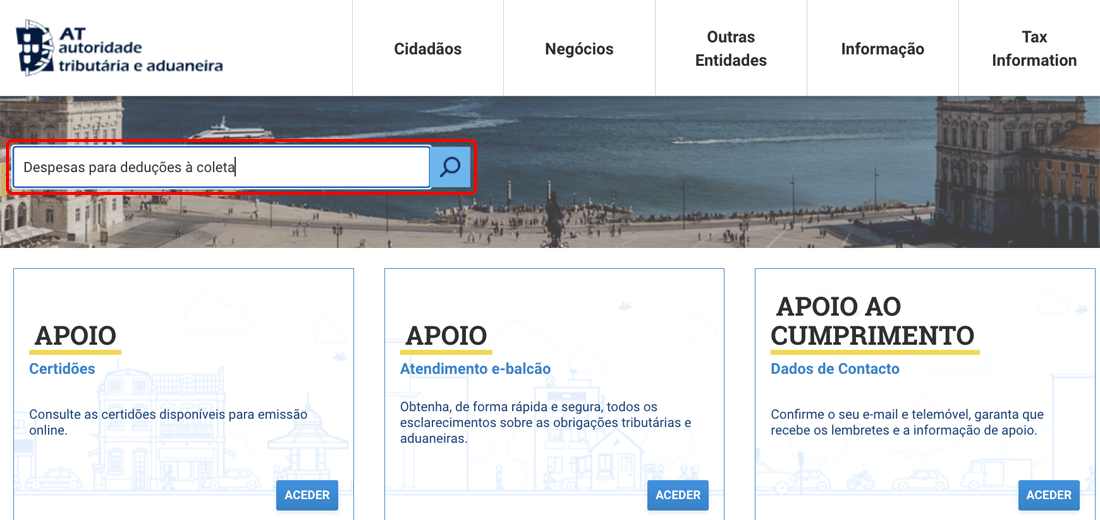Click the 'autoridade tributária e aduaneira' logo text
The height and width of the screenshot is (520, 1100).
click(x=141, y=57)
